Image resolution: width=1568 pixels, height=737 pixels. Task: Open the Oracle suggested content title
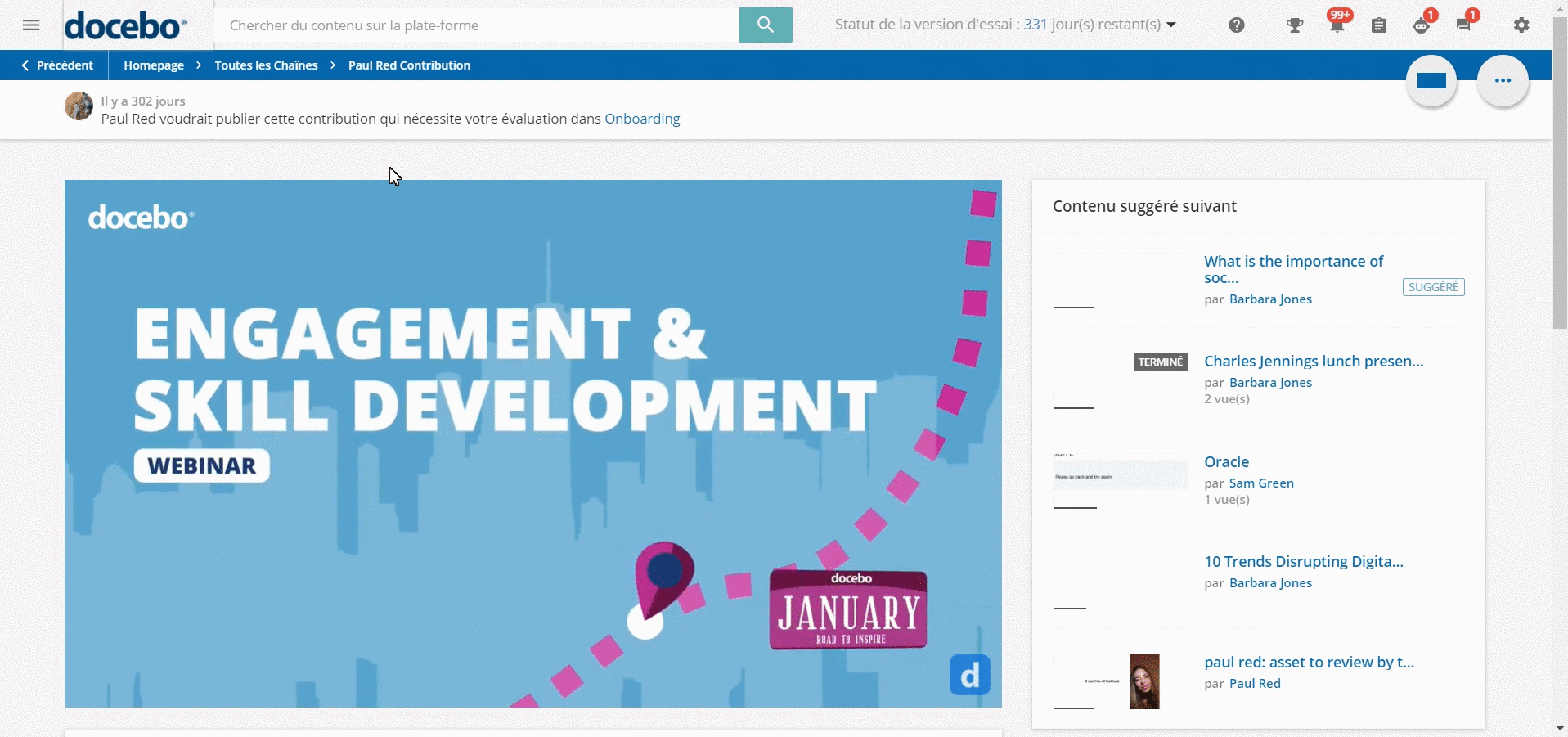(1226, 461)
